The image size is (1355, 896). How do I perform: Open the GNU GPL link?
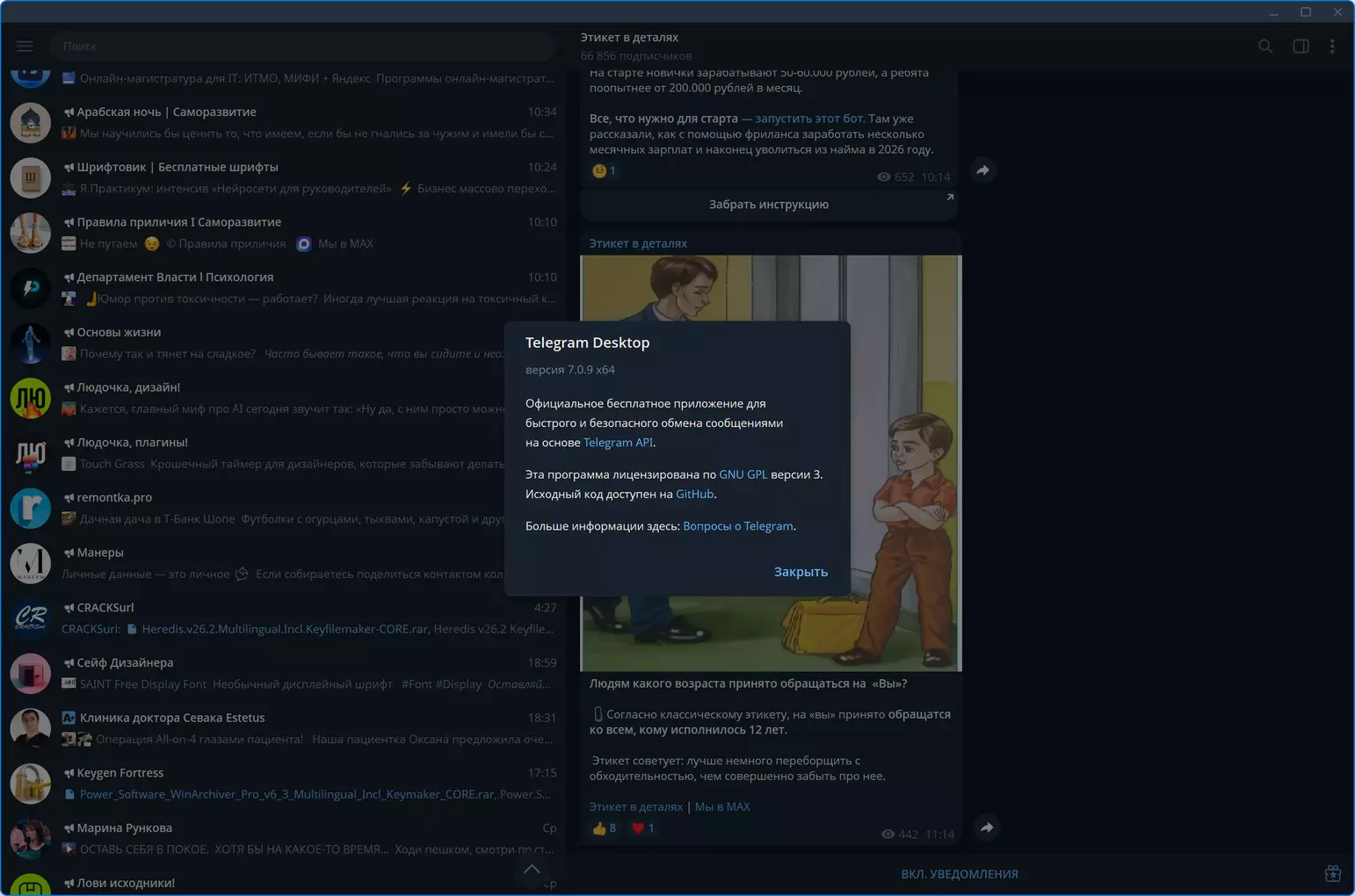(x=743, y=474)
